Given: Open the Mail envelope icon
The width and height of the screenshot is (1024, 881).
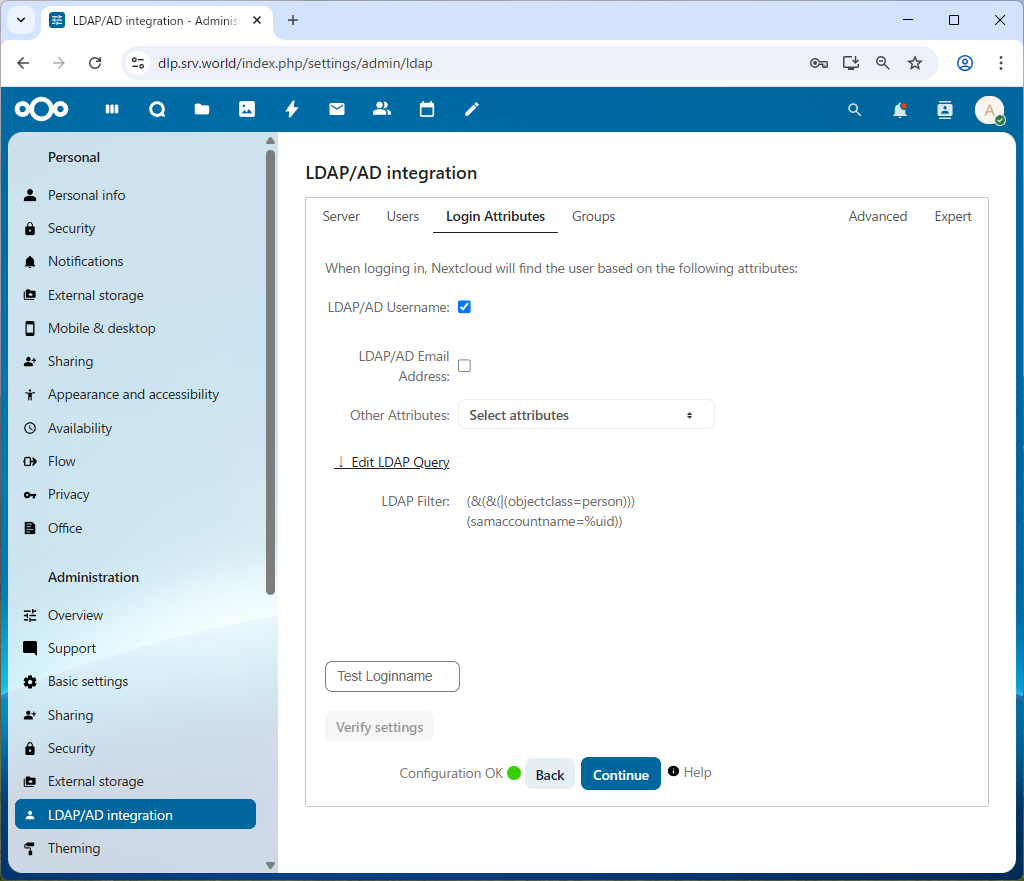Looking at the screenshot, I should coord(337,110).
